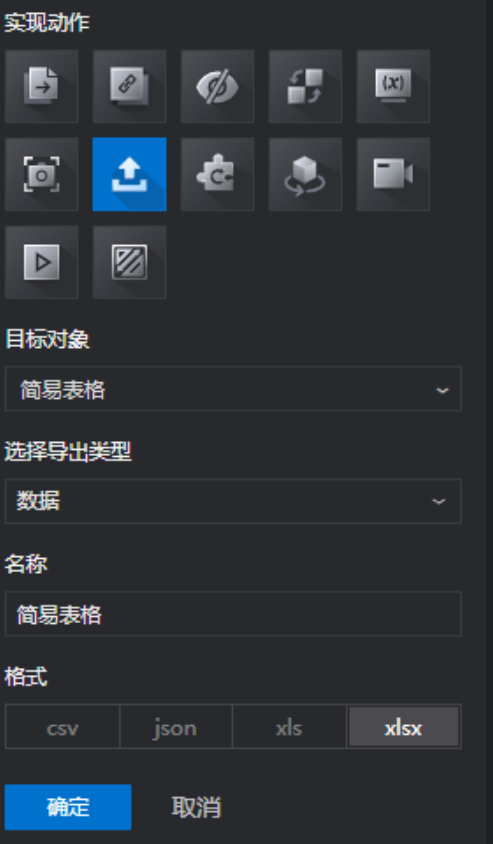Expand the 选择导出类型 dropdown showing 数据
Image resolution: width=493 pixels, height=844 pixels.
tap(233, 501)
